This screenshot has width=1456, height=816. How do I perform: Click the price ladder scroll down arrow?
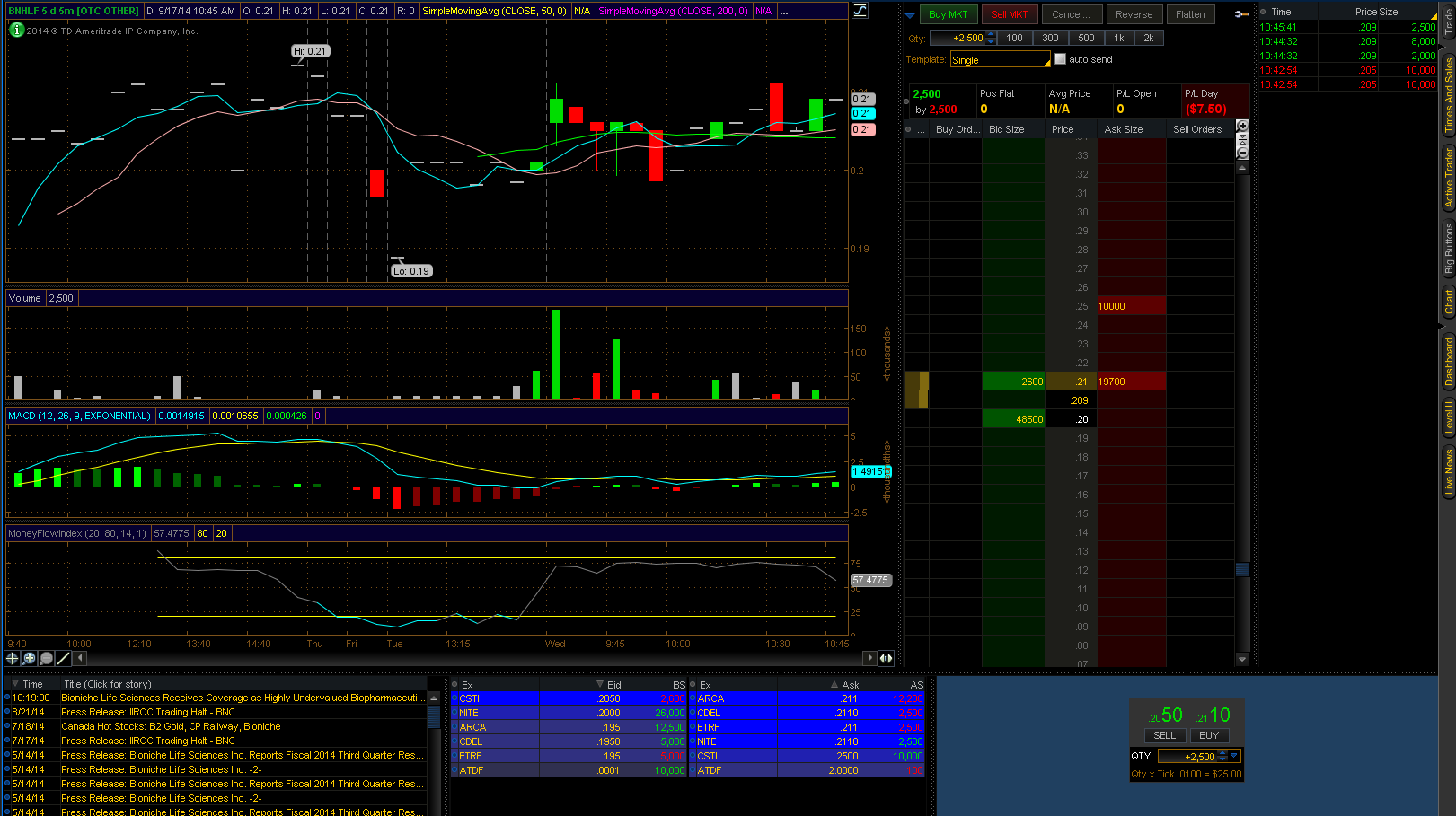[1242, 659]
